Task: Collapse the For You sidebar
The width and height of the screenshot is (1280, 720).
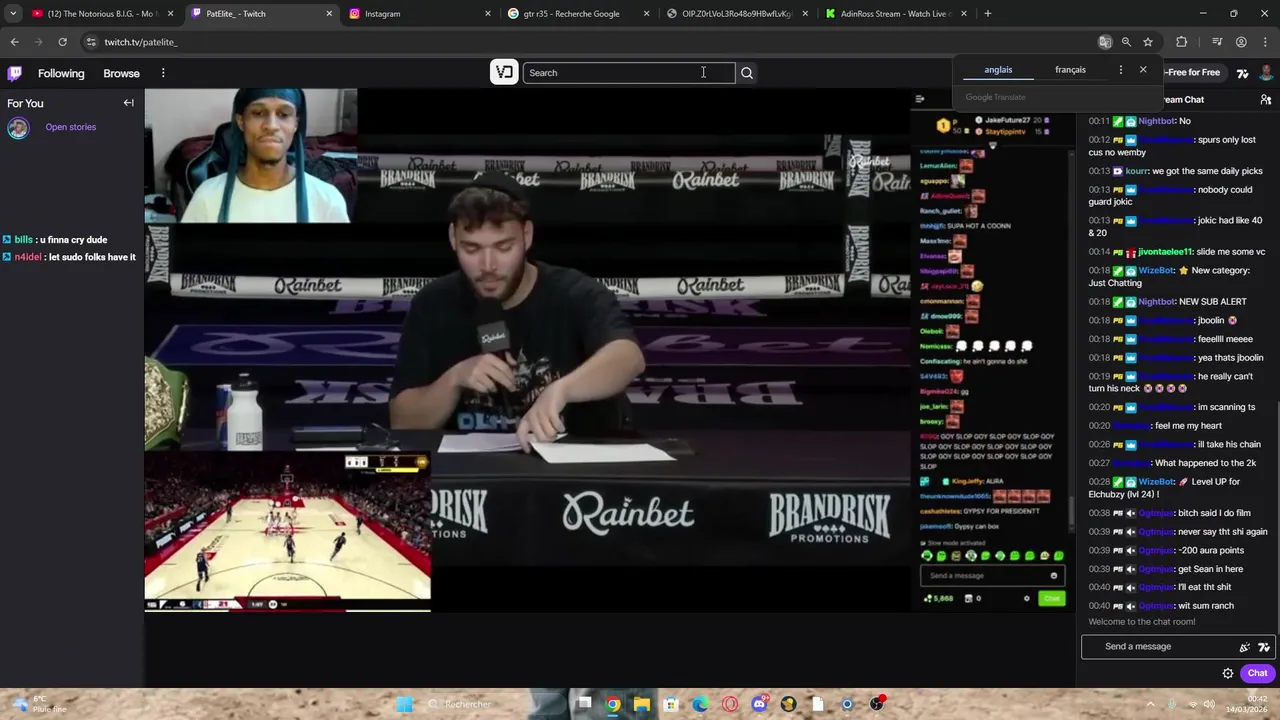Action: [128, 103]
